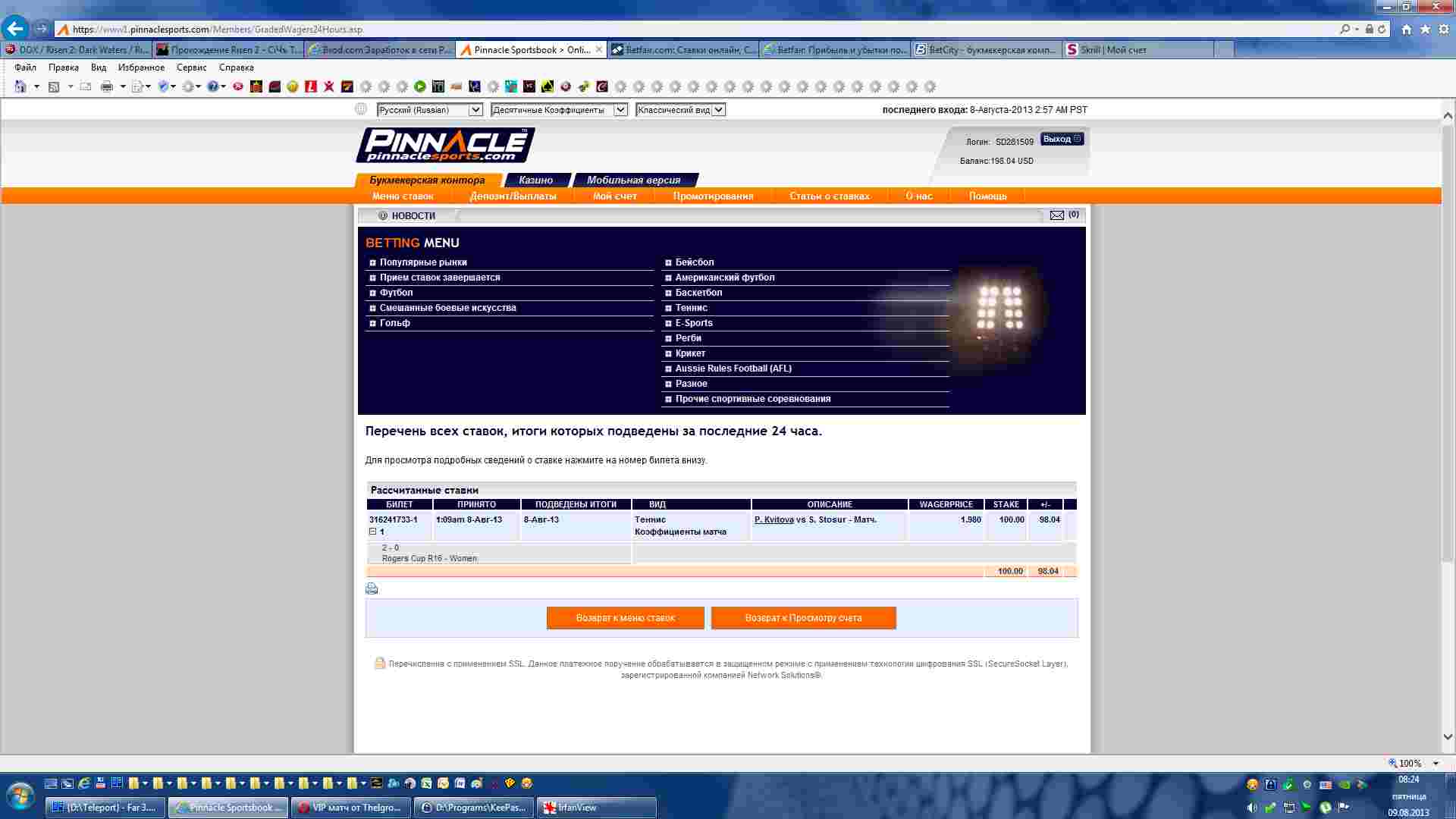Open Депозит/Выплаты in the orange navigation bar
The image size is (1456, 819).
pos(513,196)
